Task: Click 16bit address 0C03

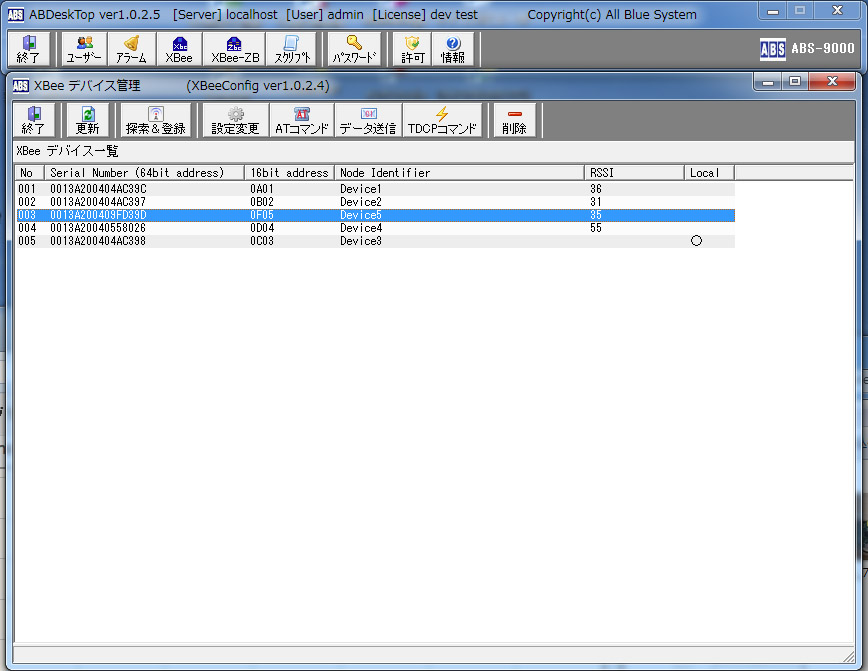Action: coord(262,241)
